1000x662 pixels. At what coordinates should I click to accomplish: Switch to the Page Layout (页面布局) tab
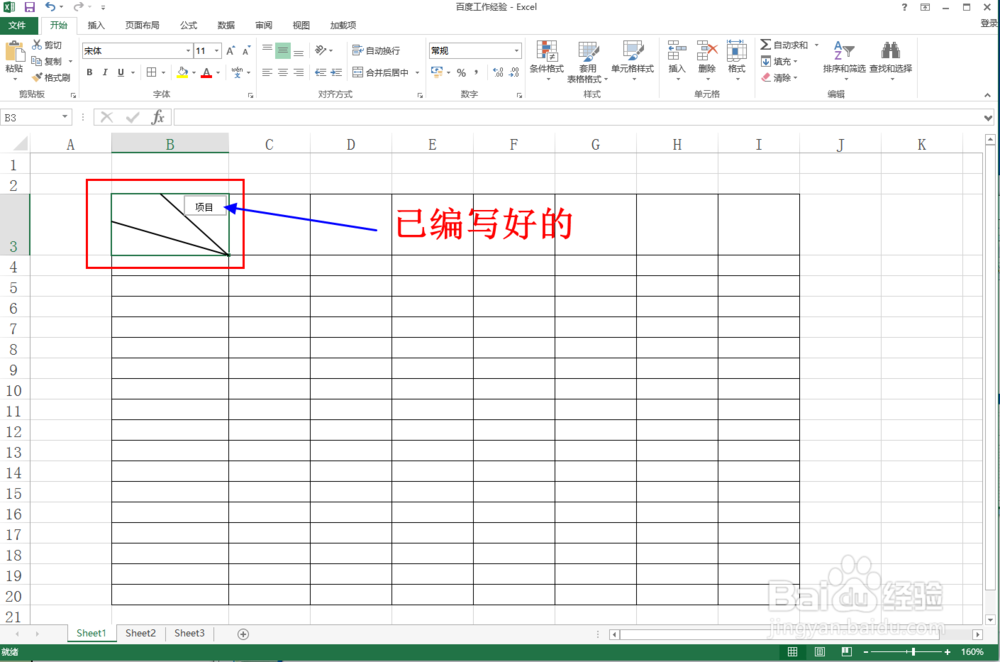click(x=142, y=25)
